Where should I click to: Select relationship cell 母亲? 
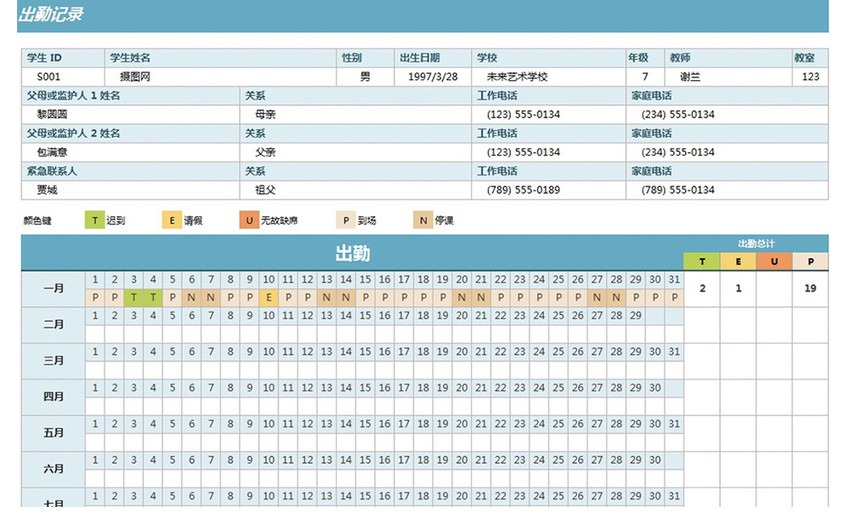356,114
